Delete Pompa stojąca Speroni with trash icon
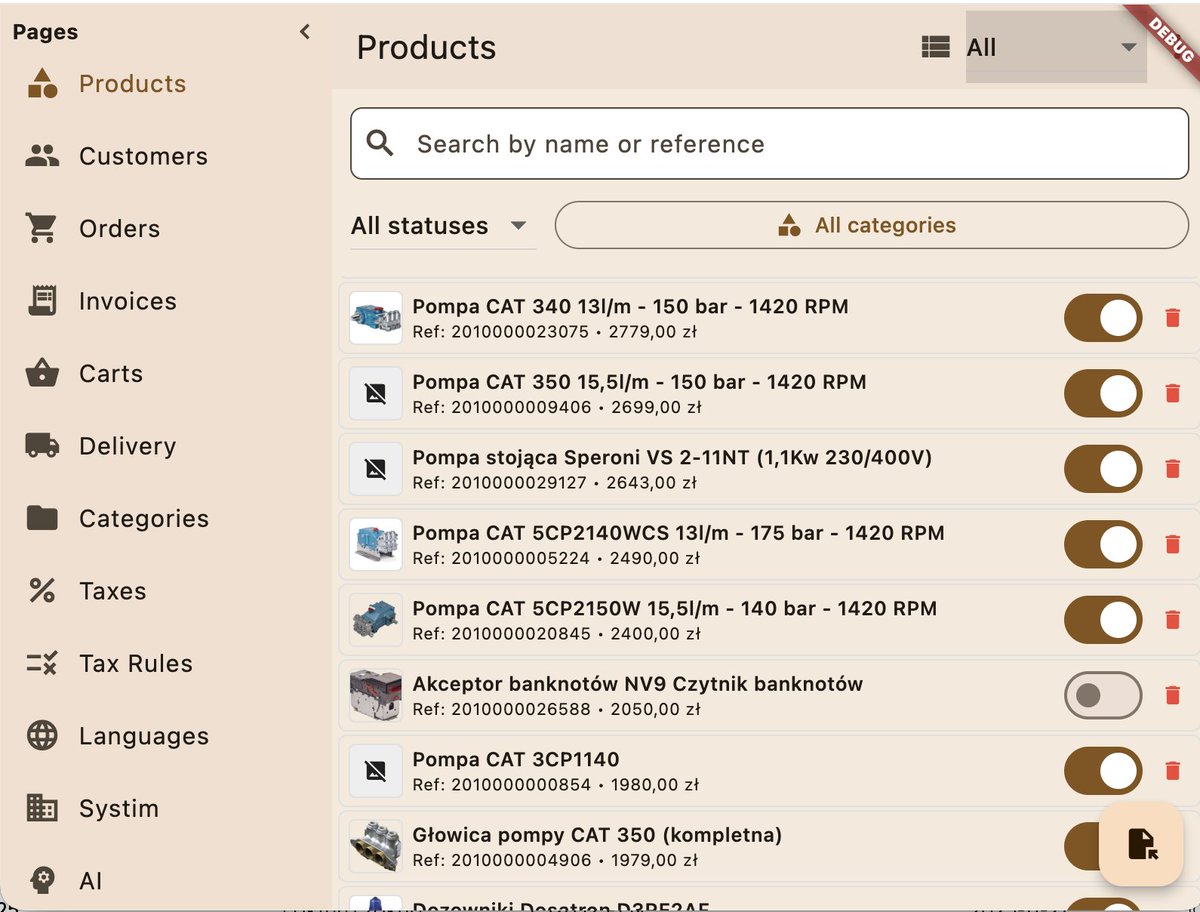 point(1173,469)
